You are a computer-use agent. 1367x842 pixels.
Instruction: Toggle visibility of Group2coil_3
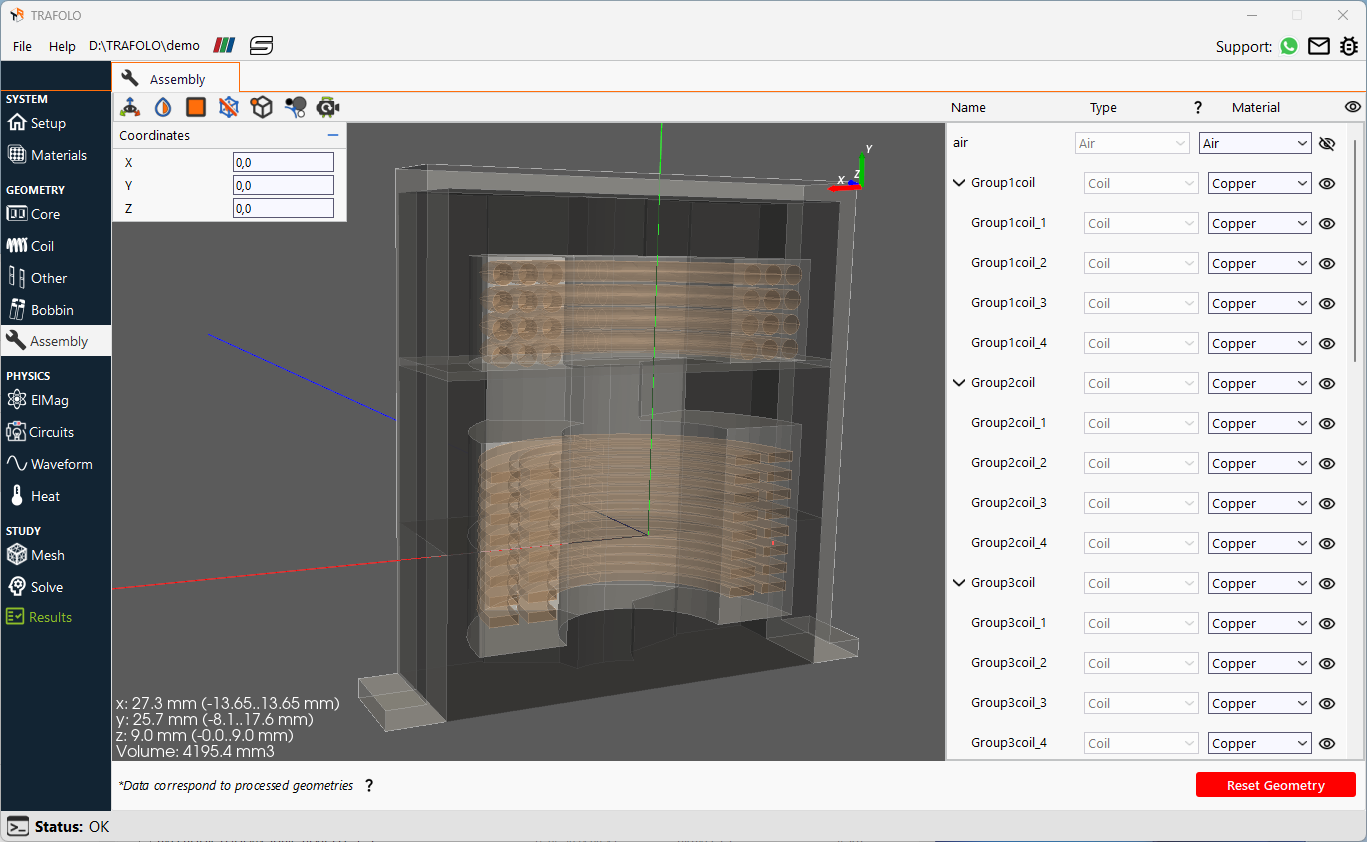1327,503
